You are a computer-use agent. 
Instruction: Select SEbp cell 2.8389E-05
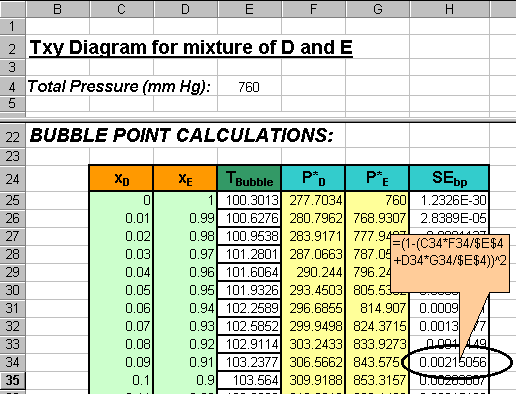449,218
